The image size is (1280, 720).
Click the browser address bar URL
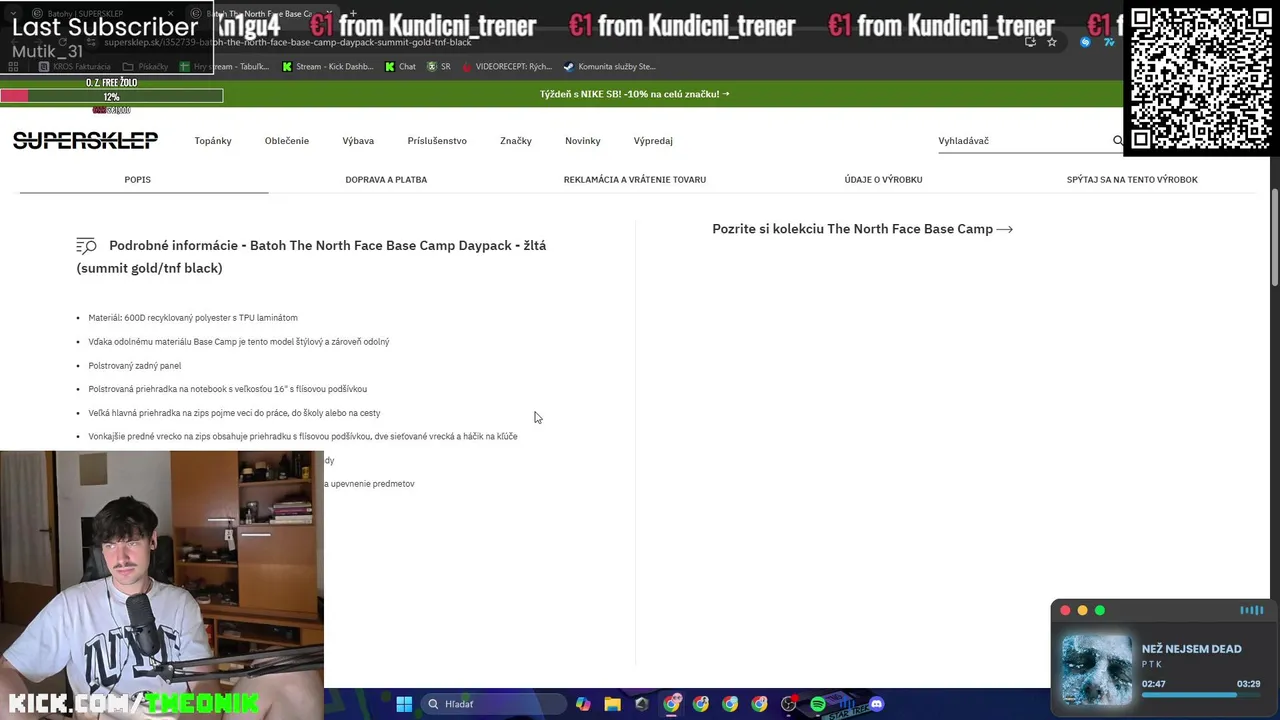coord(288,43)
